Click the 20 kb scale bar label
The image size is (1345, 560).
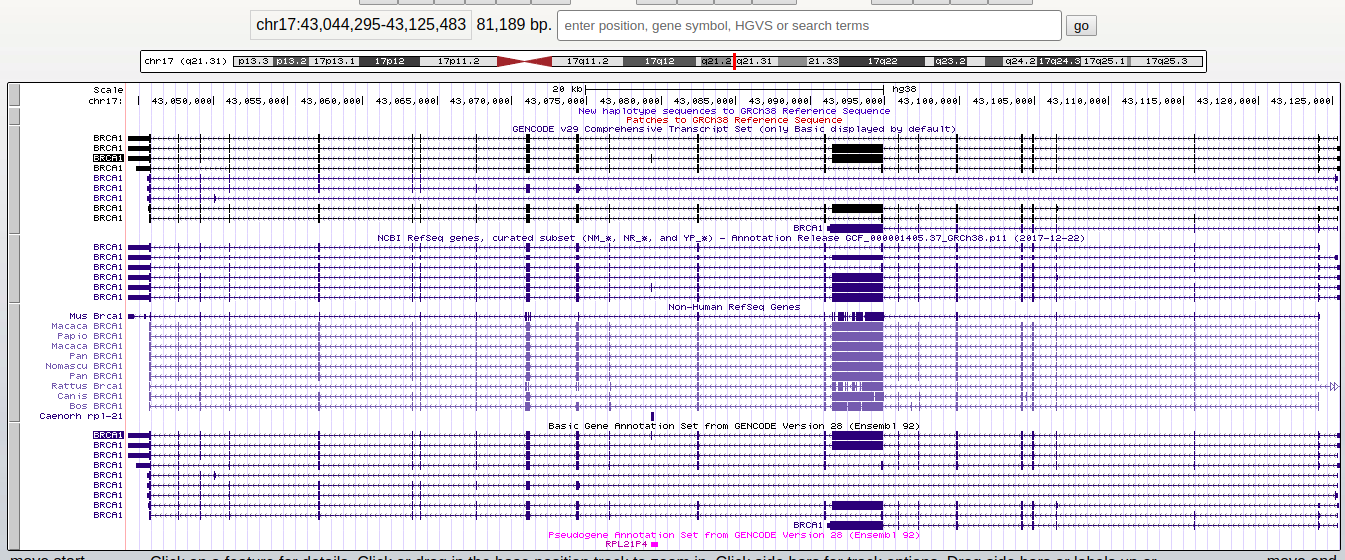click(x=568, y=89)
